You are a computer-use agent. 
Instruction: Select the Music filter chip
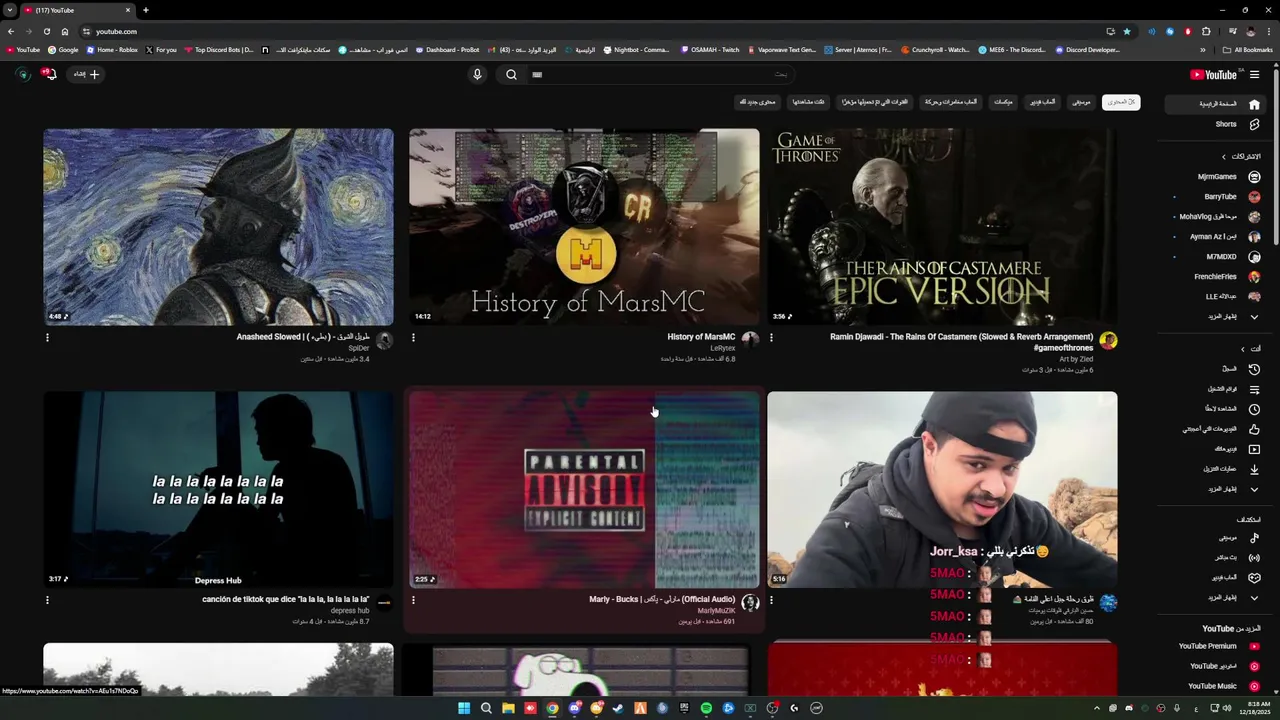click(1081, 102)
